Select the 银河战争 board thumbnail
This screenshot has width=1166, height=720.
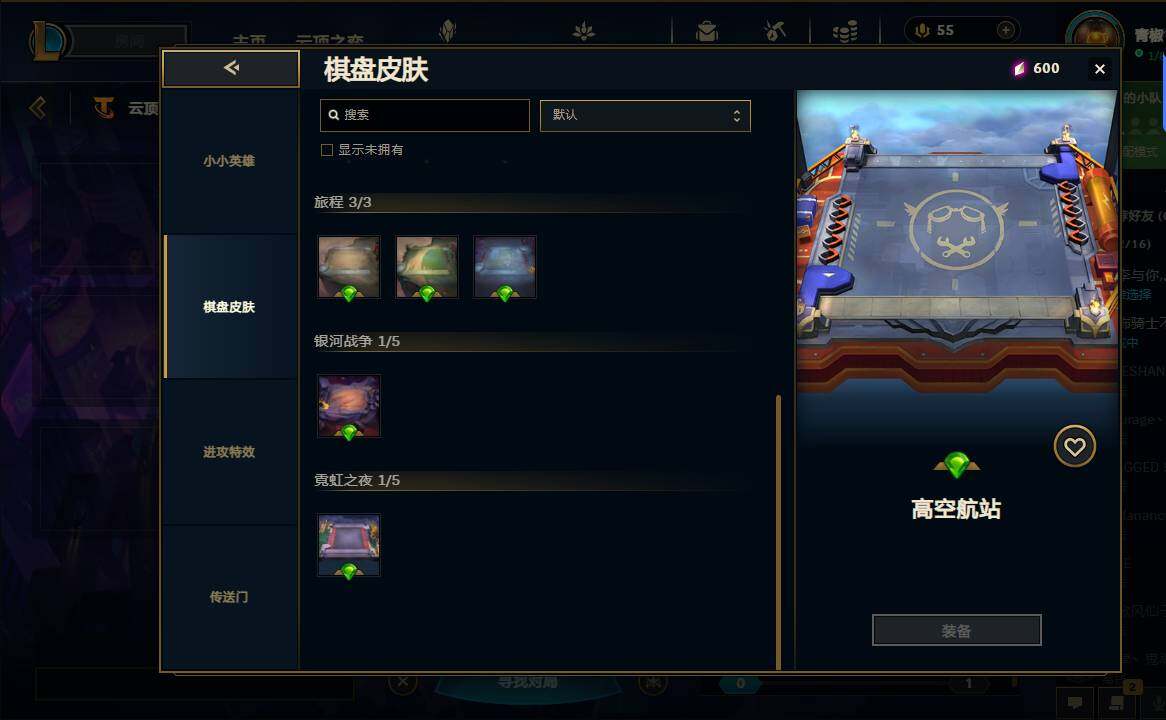point(349,406)
